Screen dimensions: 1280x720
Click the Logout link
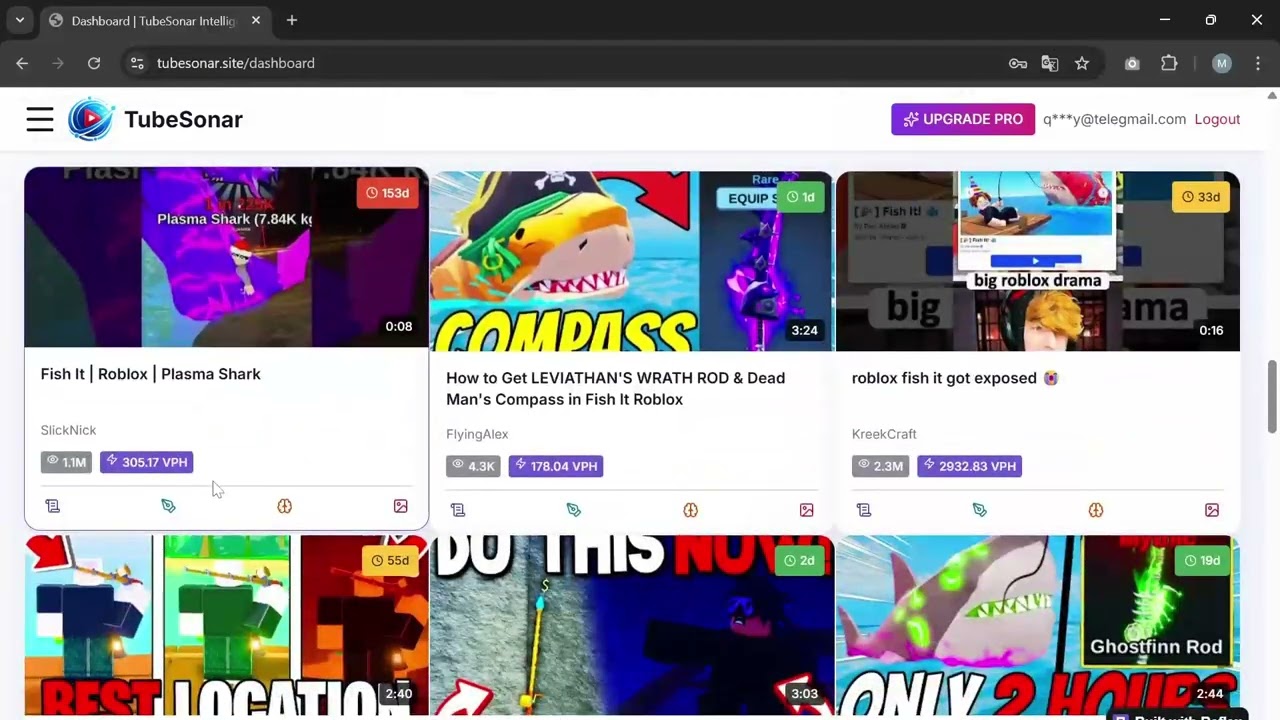pos(1217,119)
